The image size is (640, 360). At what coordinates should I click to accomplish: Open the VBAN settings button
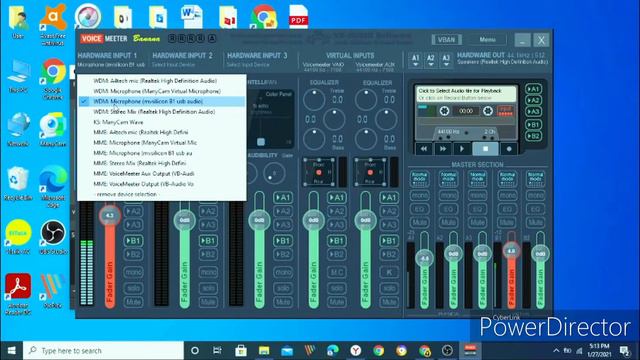pyautogui.click(x=446, y=40)
